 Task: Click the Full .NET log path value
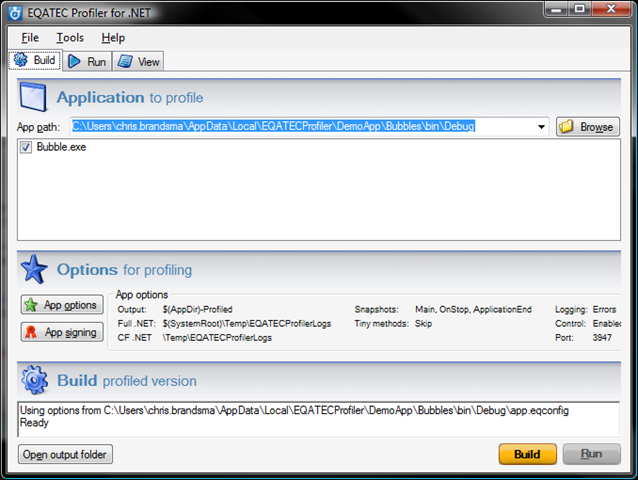click(x=247, y=324)
